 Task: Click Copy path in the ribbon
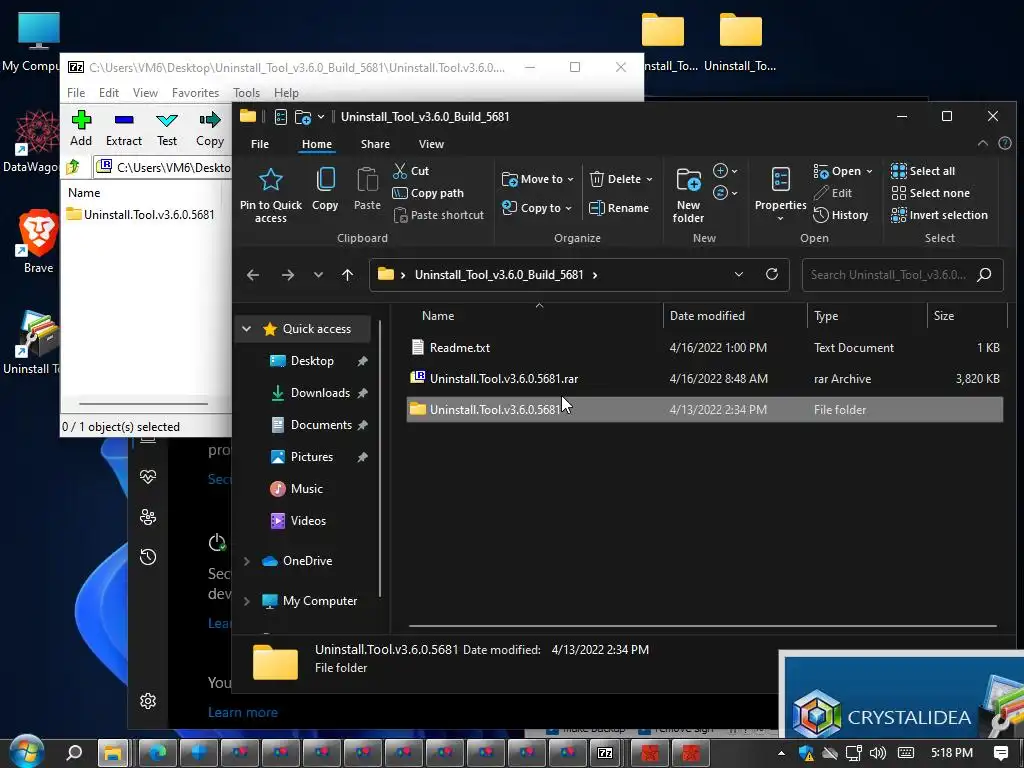coord(428,193)
